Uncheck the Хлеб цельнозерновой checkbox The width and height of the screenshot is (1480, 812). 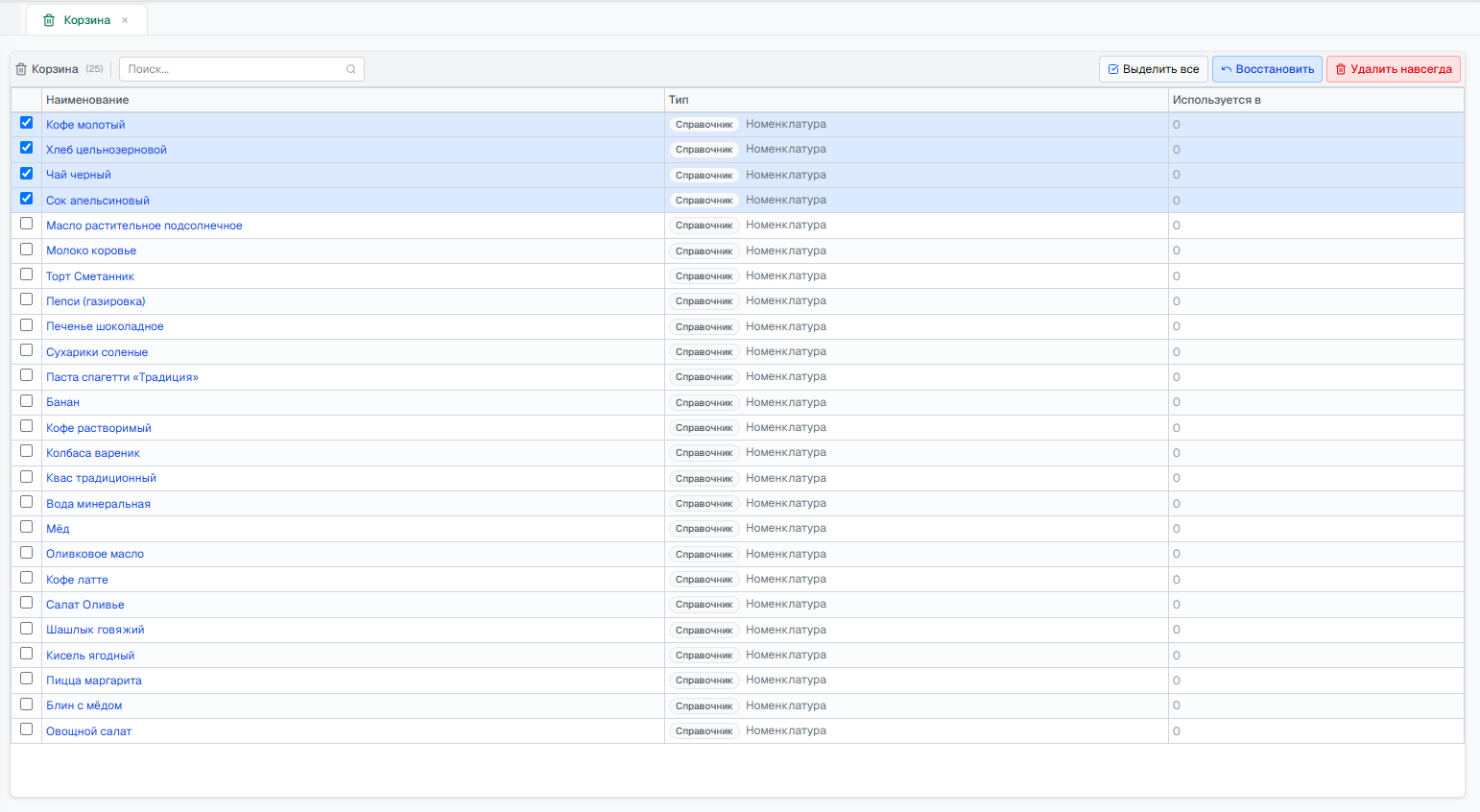pos(27,148)
